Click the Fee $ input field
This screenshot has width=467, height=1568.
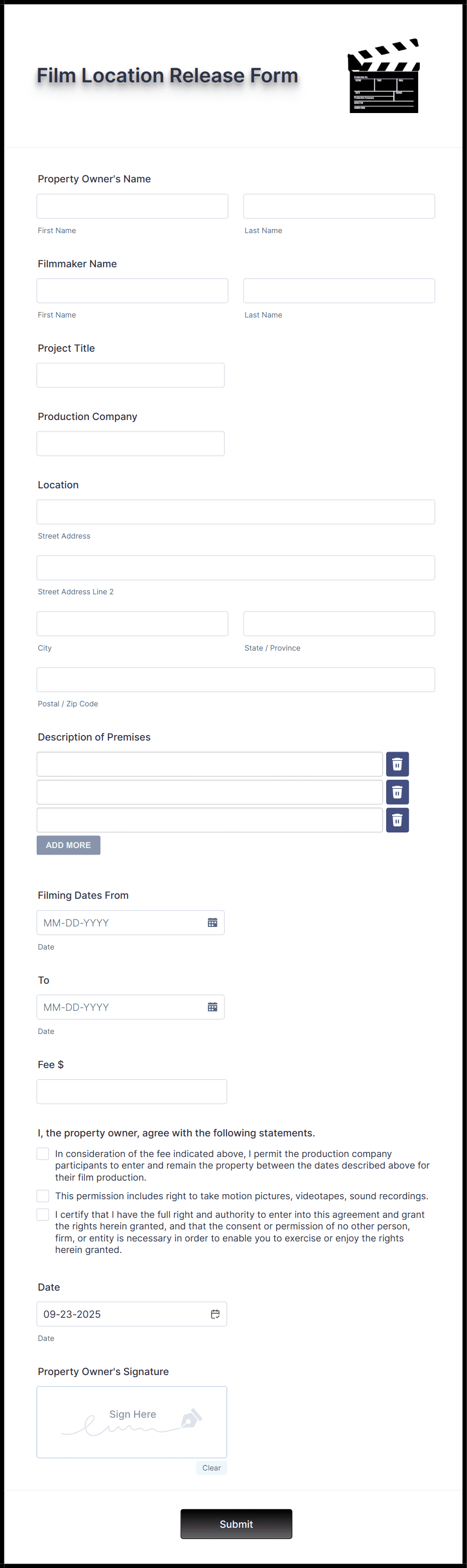tap(132, 1091)
